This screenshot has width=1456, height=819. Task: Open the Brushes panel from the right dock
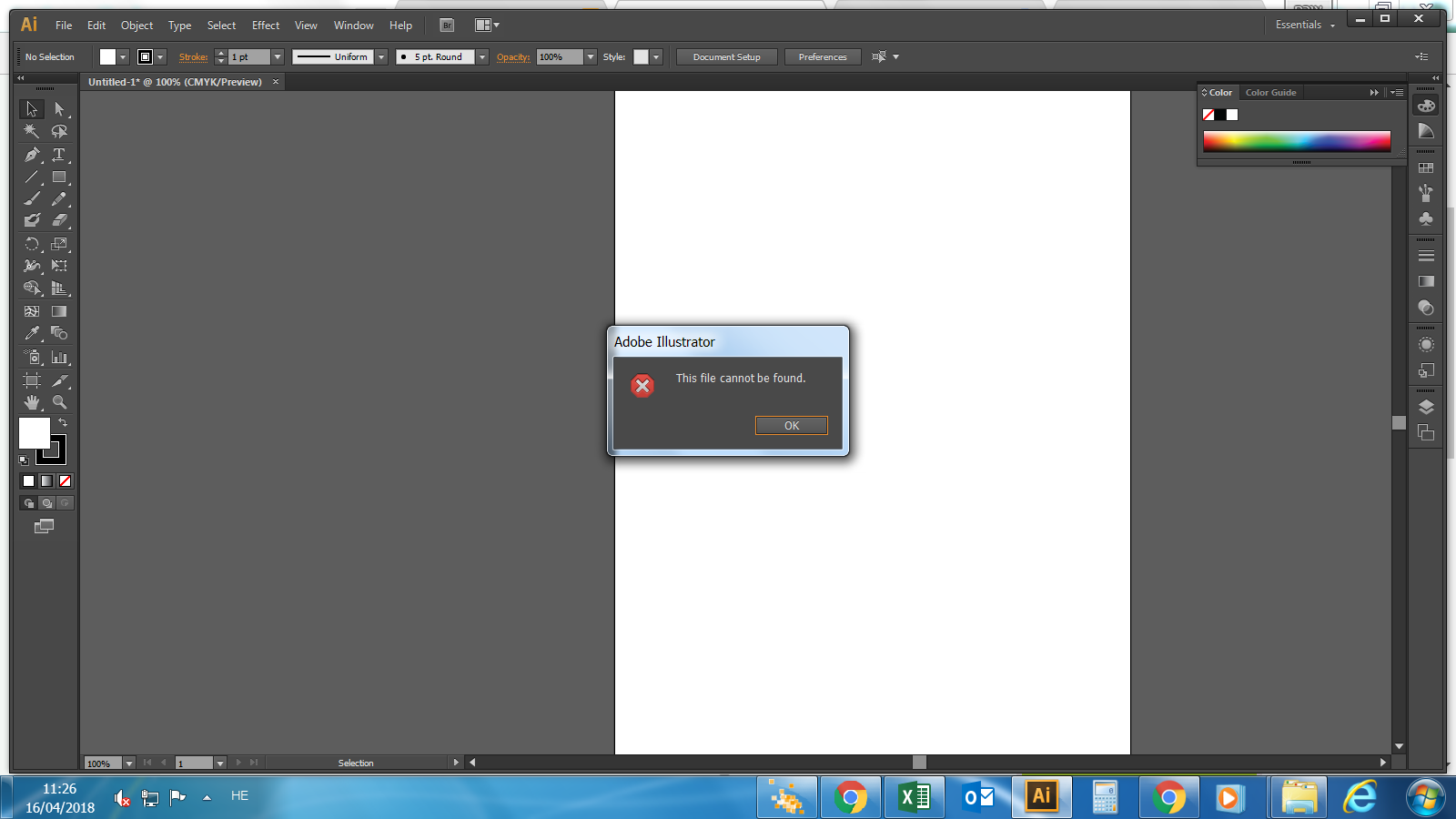pos(1426,193)
